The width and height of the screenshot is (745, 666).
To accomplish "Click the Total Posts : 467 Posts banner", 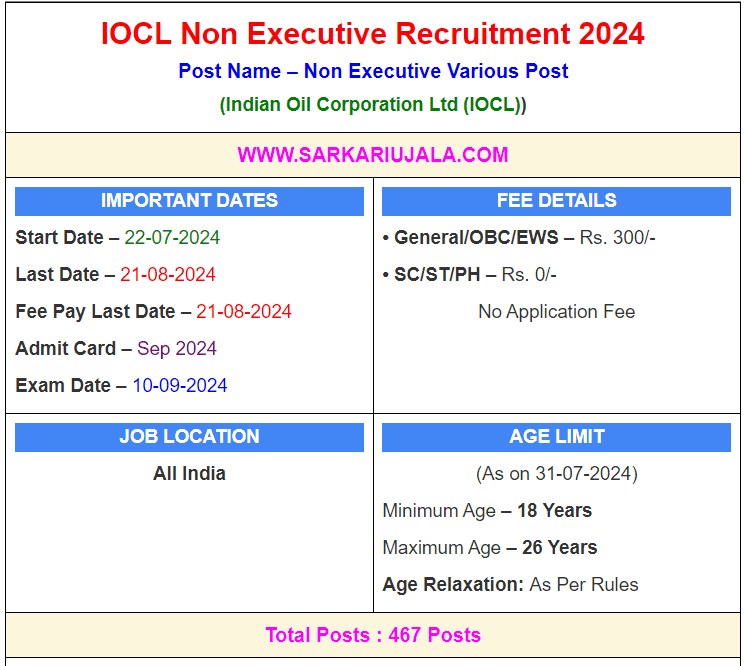I will tap(372, 635).
